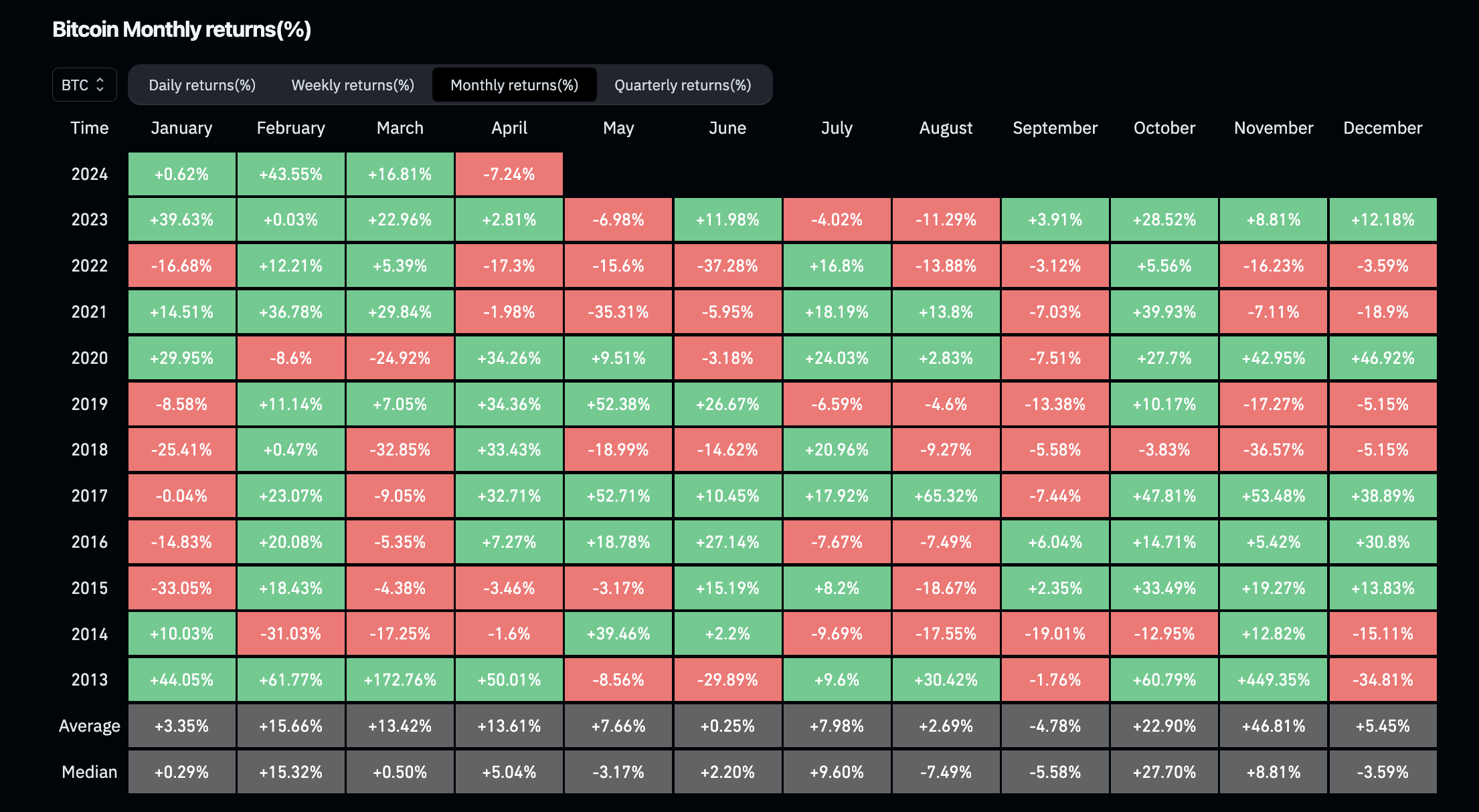The image size is (1479, 812).
Task: Select the February column header
Action: [x=291, y=128]
